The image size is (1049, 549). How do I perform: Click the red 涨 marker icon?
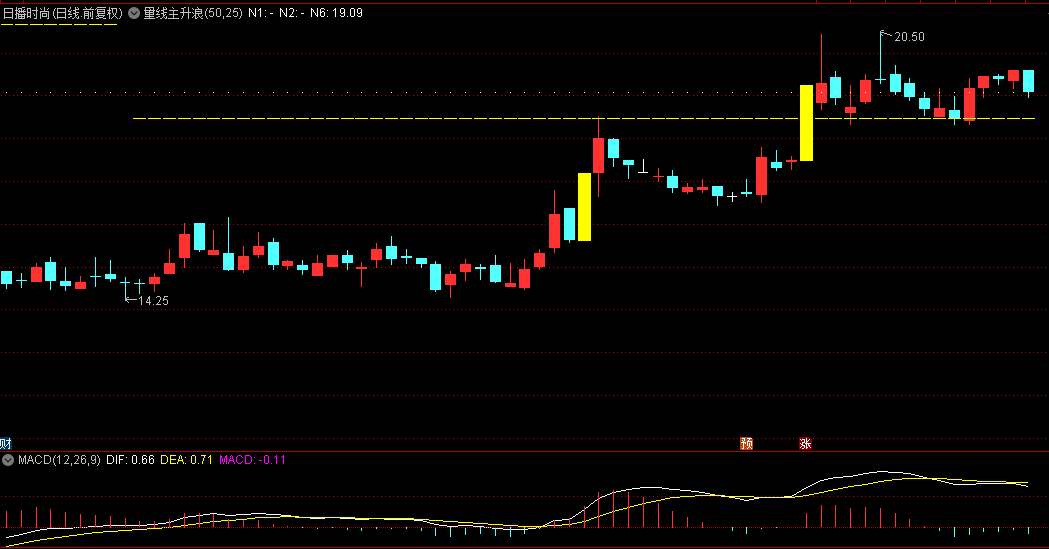point(805,444)
